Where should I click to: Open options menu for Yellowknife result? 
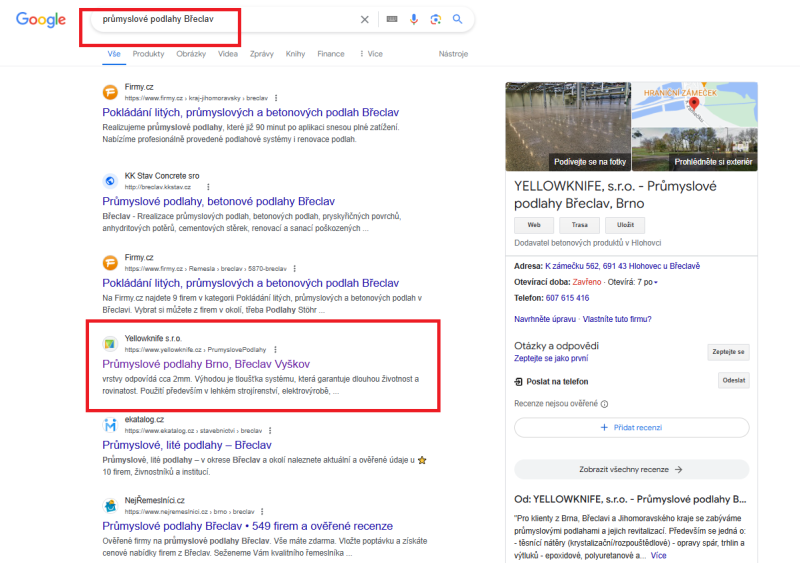(276, 350)
